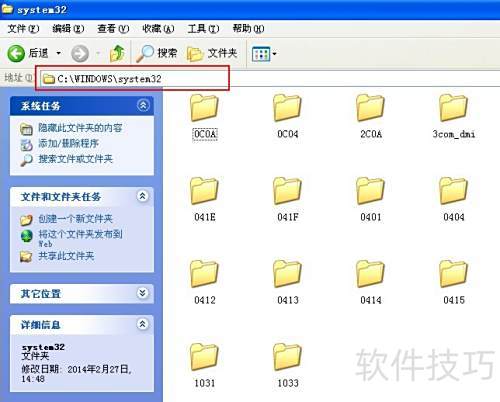The width and height of the screenshot is (500, 402).
Task: Collapse the 系统任务 panel
Action: click(x=143, y=106)
